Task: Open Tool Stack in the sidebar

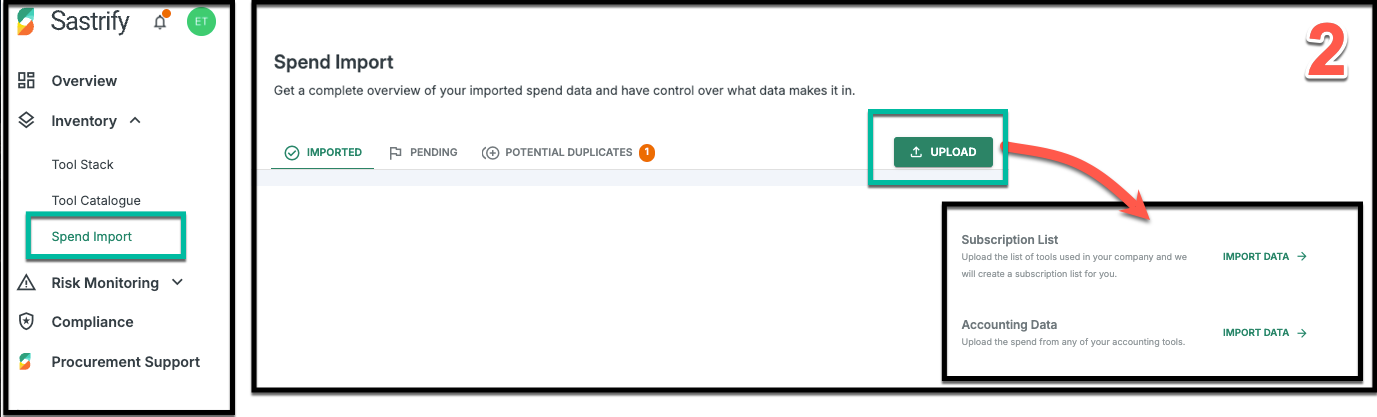Action: pos(83,165)
